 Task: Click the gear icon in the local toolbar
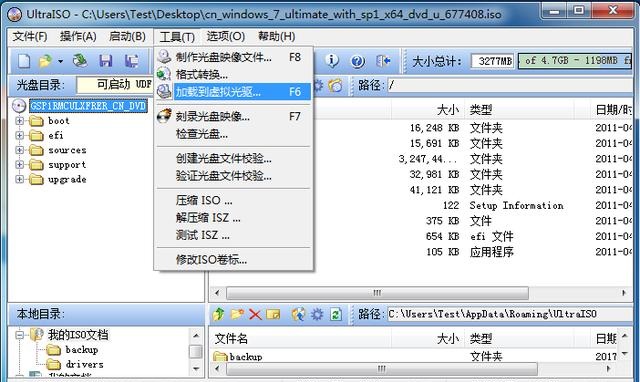click(x=317, y=314)
